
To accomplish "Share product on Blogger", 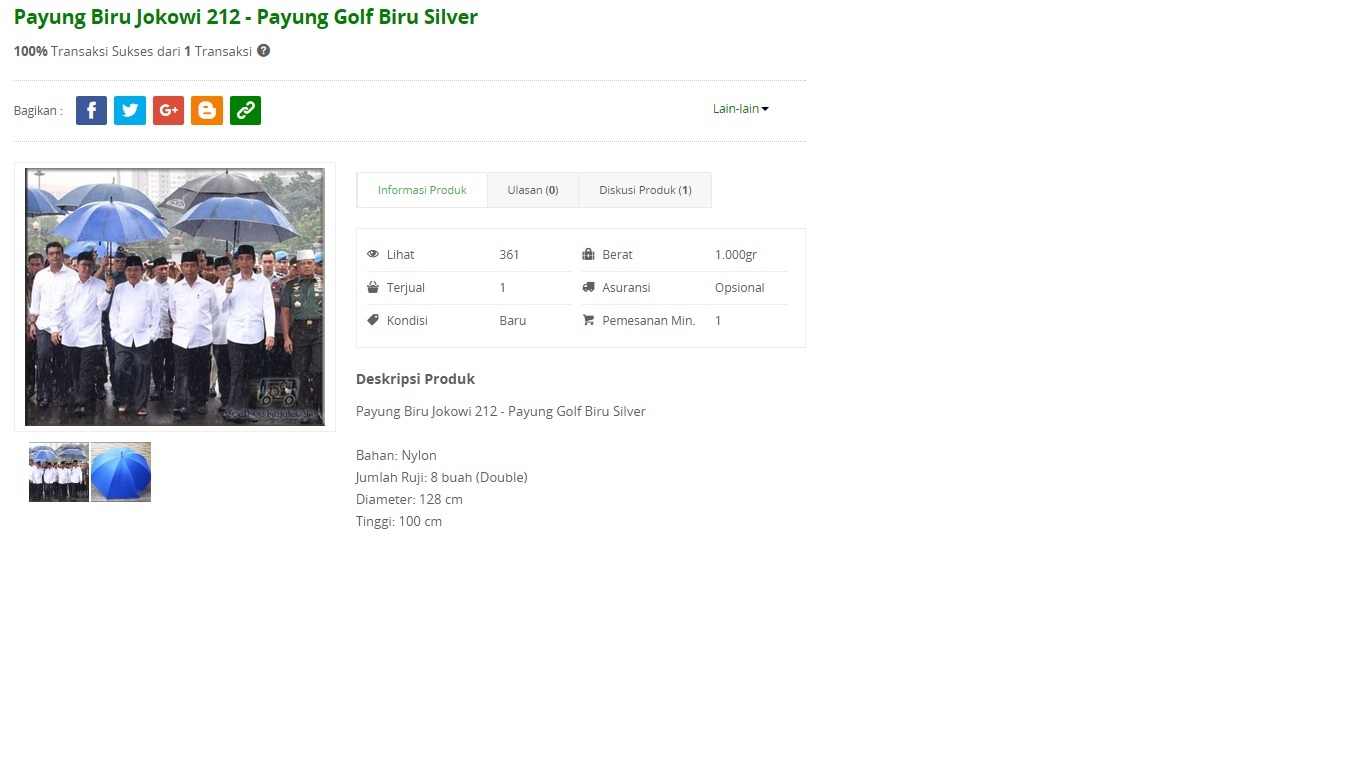I will [207, 110].
